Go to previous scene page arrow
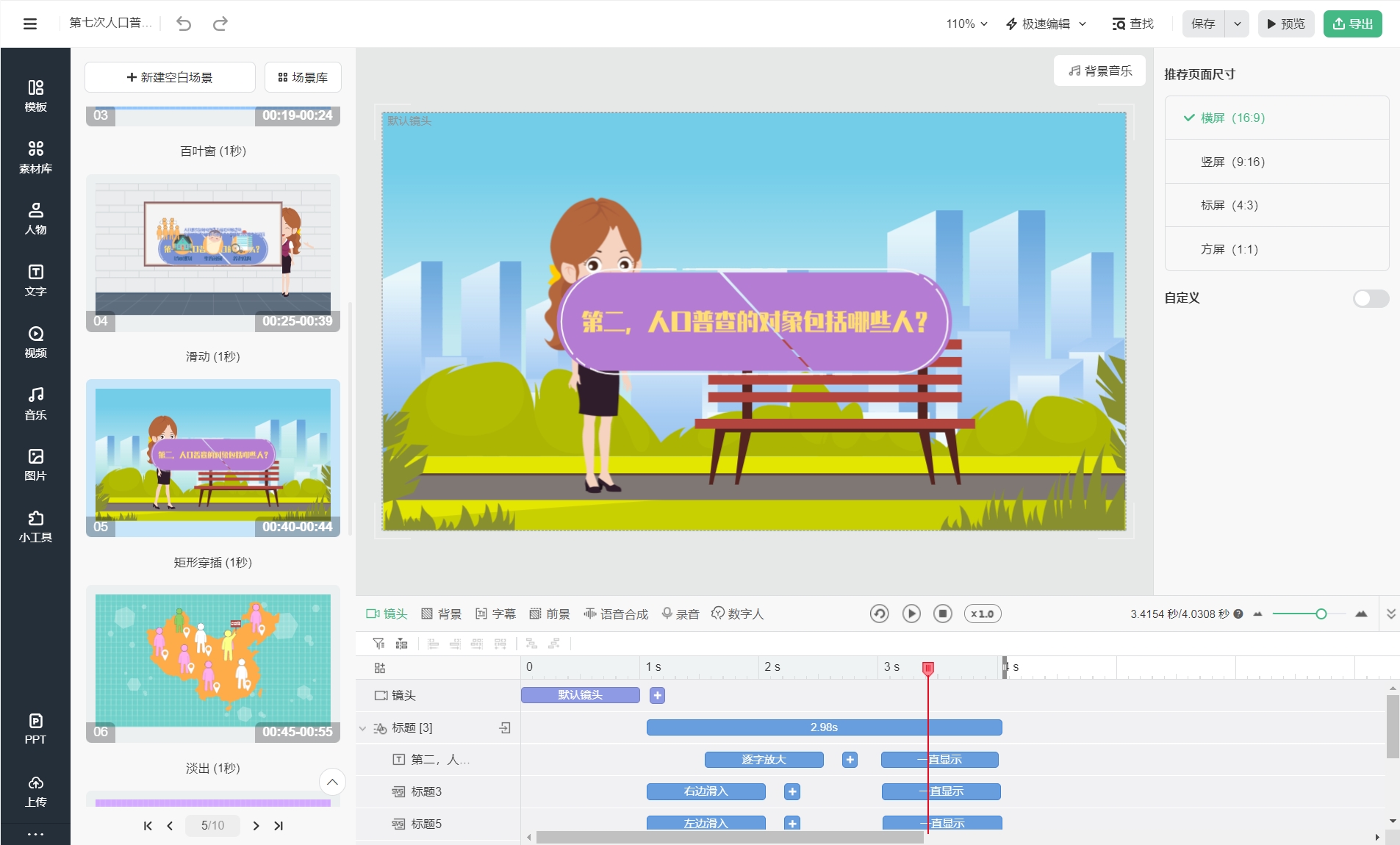 click(170, 826)
